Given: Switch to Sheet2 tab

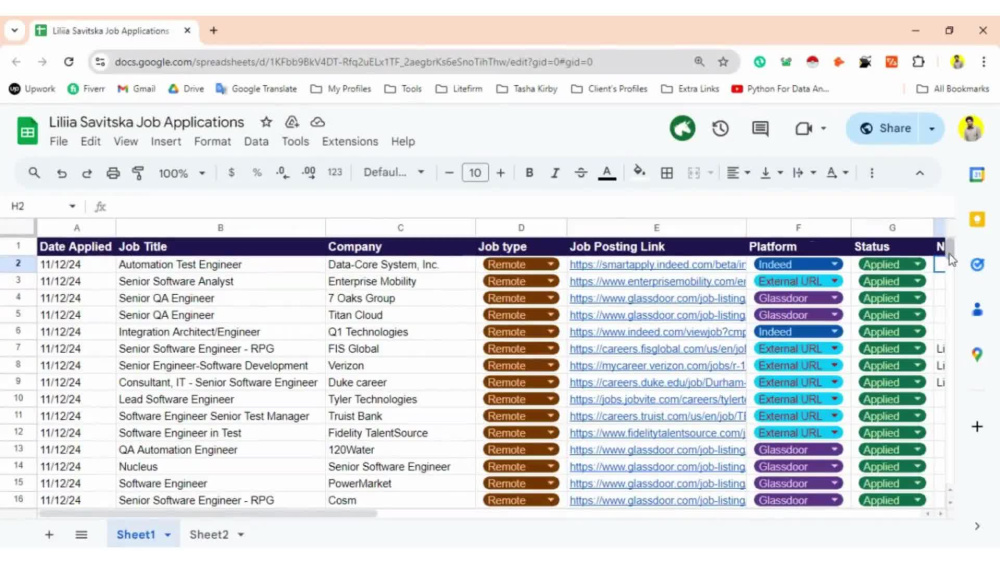Looking at the screenshot, I should pyautogui.click(x=209, y=534).
